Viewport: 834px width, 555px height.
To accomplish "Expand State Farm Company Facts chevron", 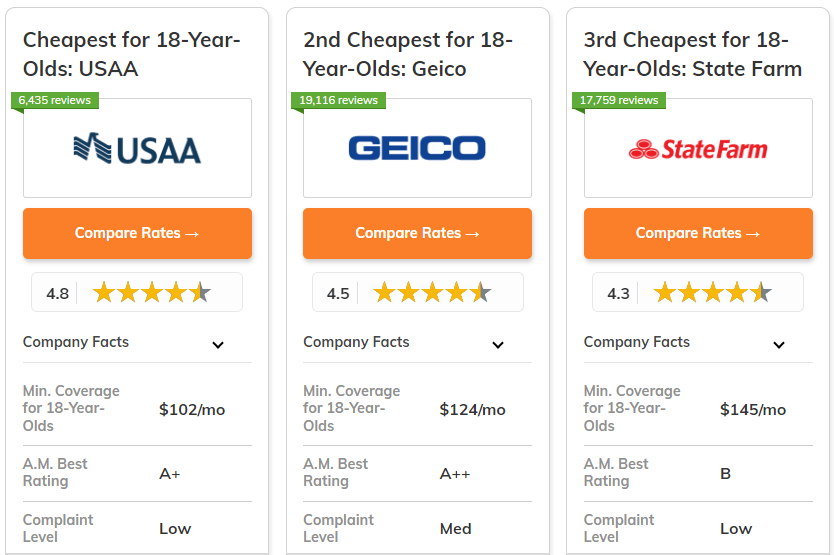I will (x=779, y=345).
